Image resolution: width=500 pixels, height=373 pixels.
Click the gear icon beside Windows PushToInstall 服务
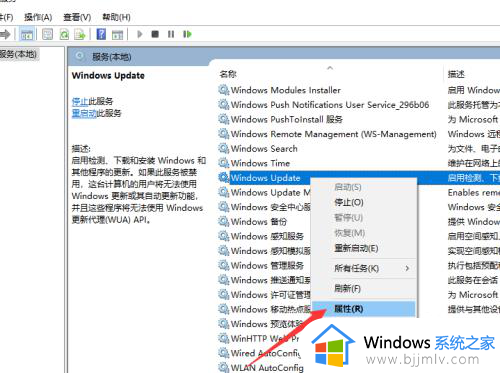(223, 119)
